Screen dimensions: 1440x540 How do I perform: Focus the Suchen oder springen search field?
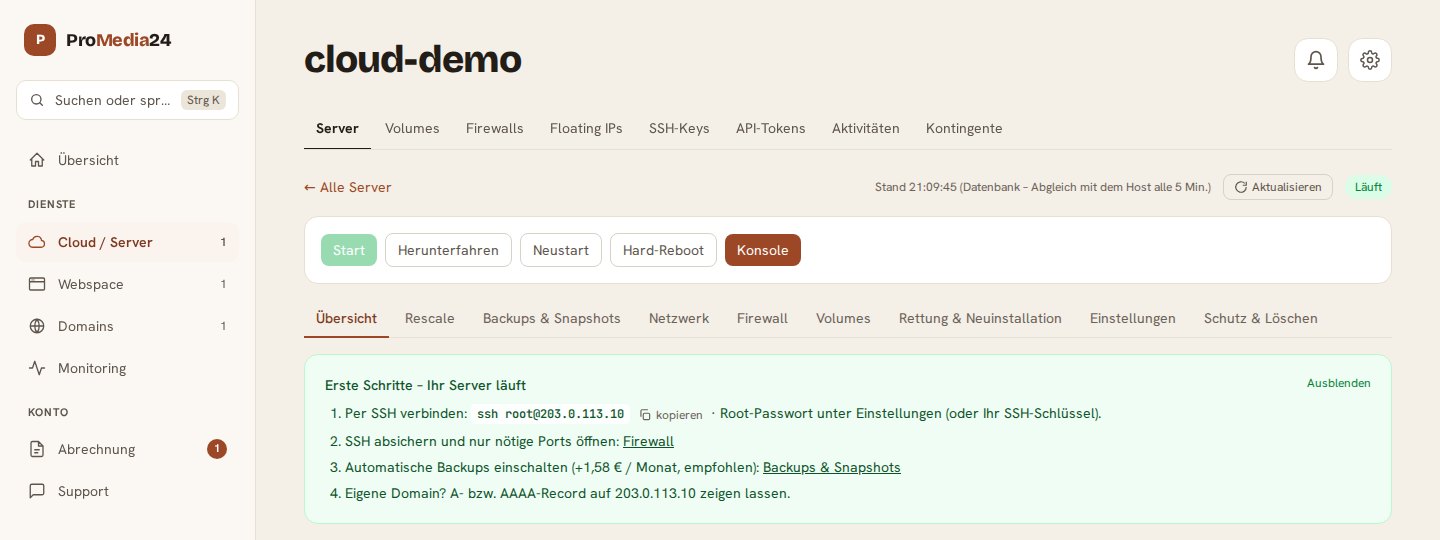[x=127, y=100]
